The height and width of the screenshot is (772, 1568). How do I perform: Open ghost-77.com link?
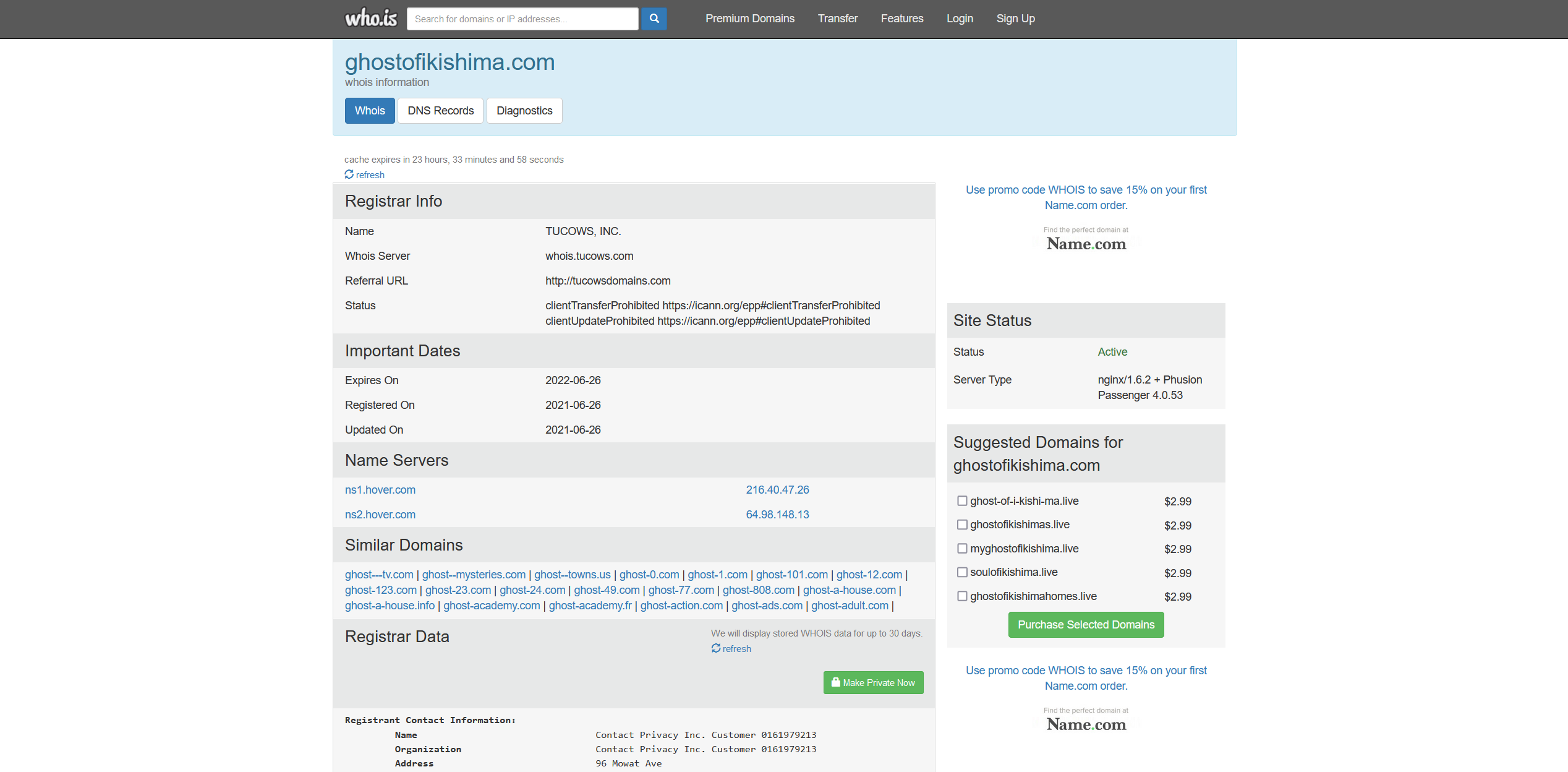pyautogui.click(x=681, y=590)
